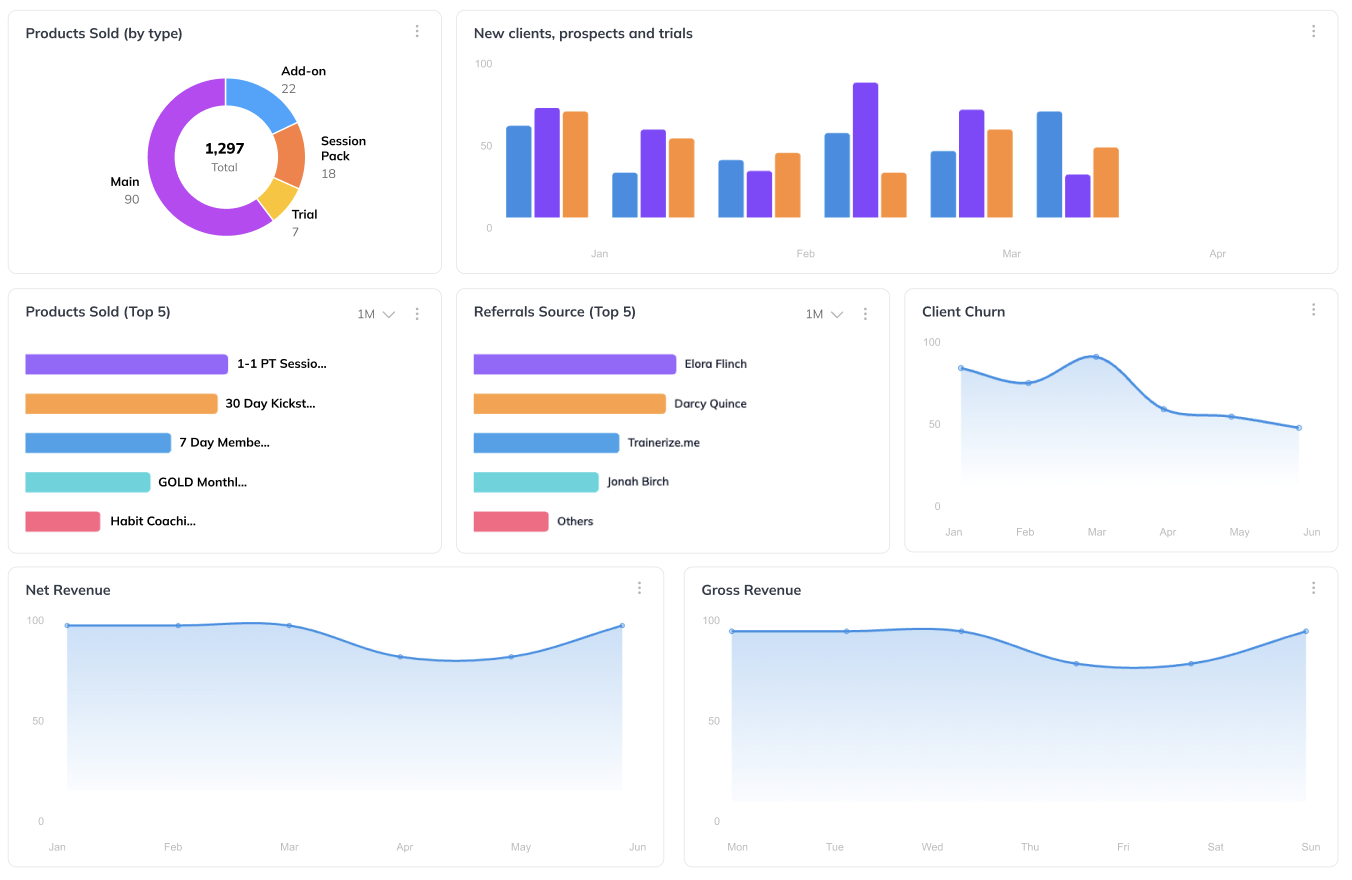Click the '1,297' total in the donut center

click(x=225, y=149)
